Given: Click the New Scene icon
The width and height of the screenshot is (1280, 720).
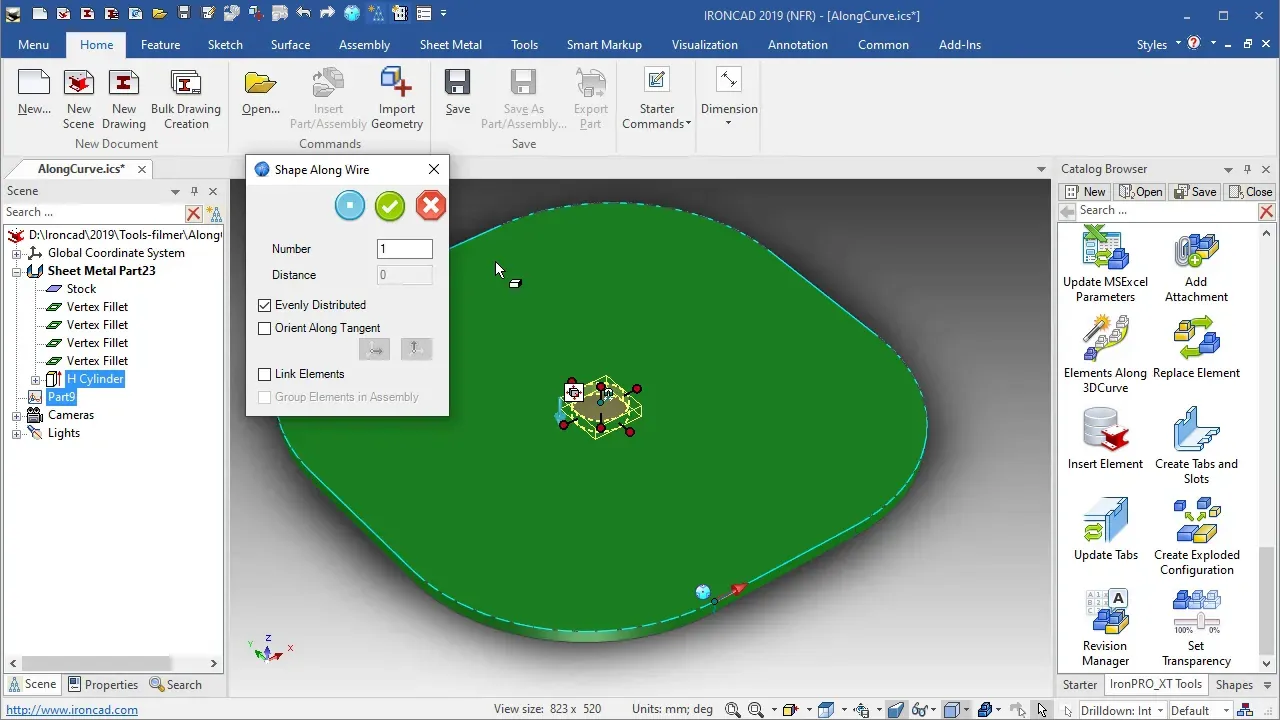Looking at the screenshot, I should [79, 83].
